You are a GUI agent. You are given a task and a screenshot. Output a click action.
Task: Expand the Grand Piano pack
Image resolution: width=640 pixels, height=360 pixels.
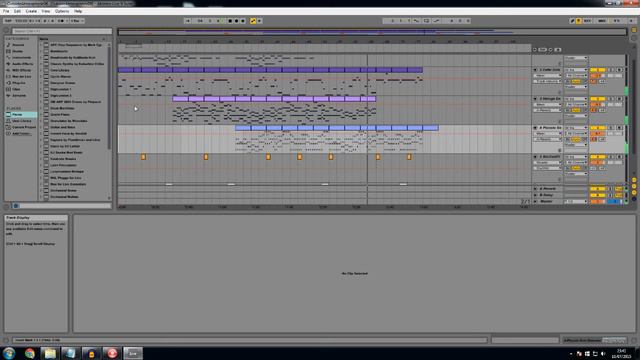point(41,115)
